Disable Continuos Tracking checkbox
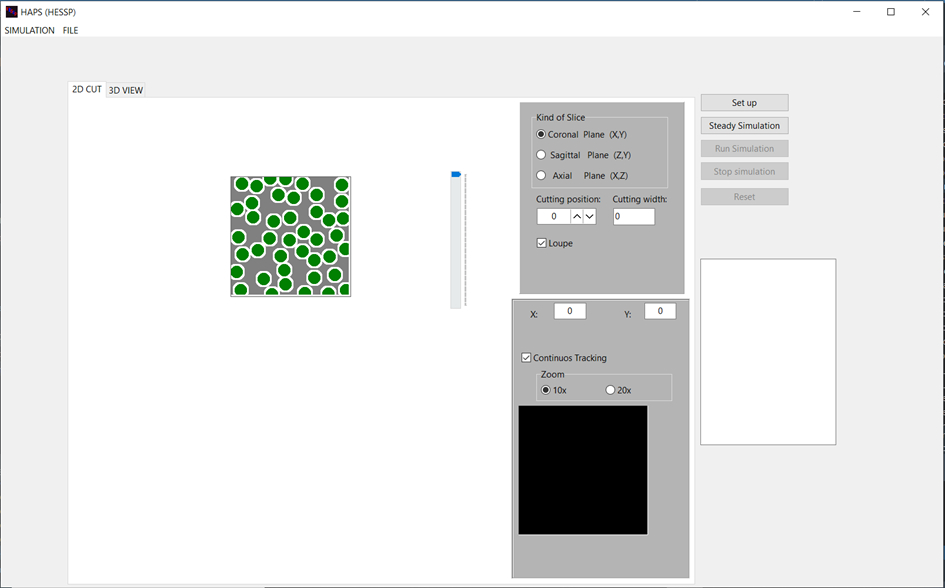The width and height of the screenshot is (945, 588). pyautogui.click(x=527, y=358)
